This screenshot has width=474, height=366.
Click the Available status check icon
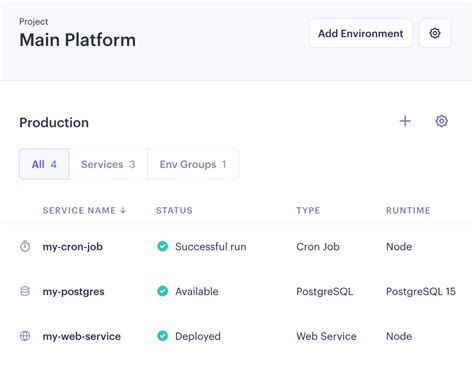click(163, 291)
